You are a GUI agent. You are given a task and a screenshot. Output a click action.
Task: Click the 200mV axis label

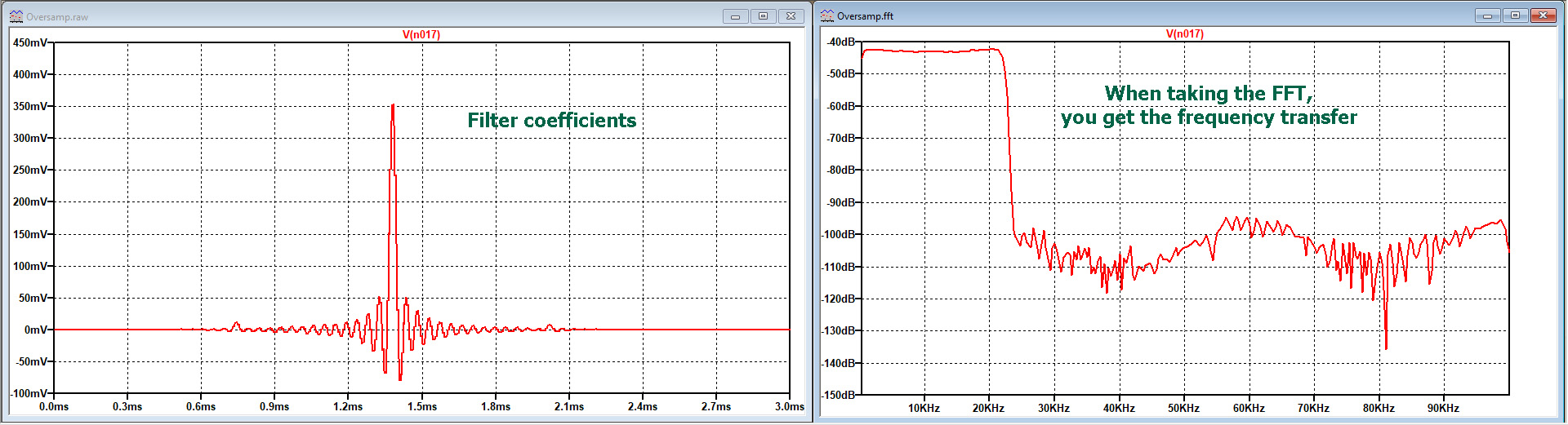point(30,201)
